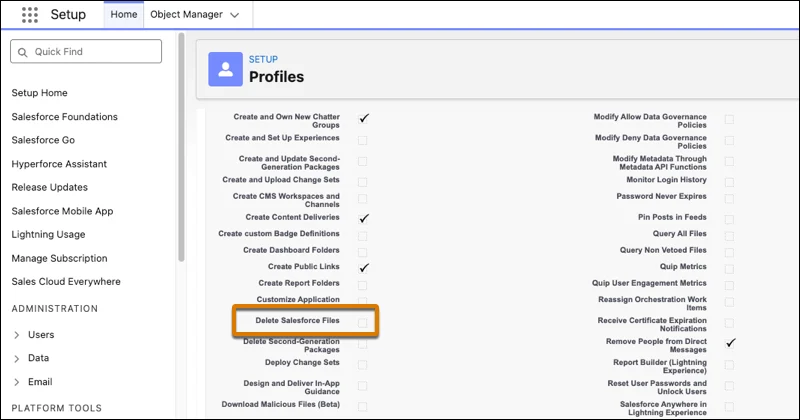Image resolution: width=800 pixels, height=420 pixels.
Task: Switch to the Home tab
Action: (x=124, y=15)
